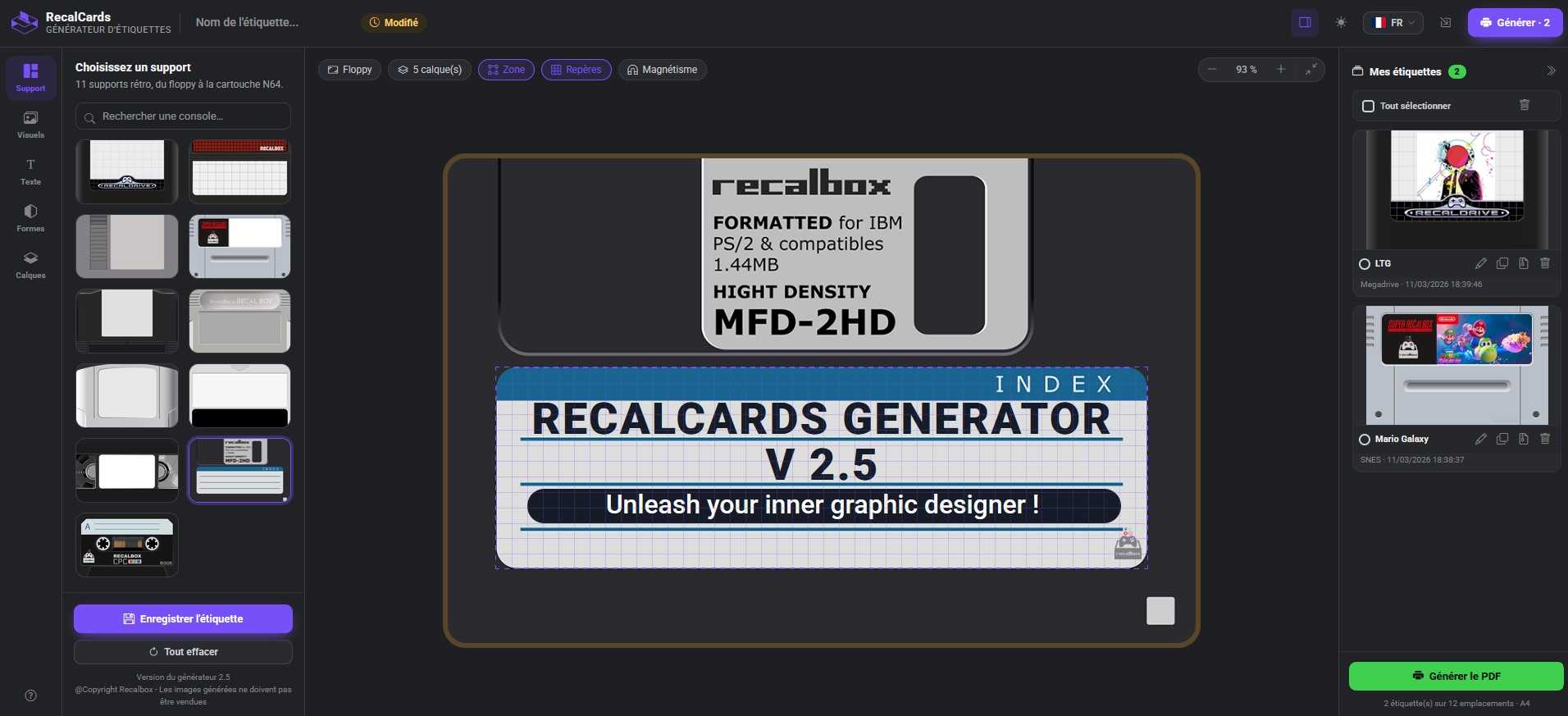
Task: Select the Recal Boy cartridge support thumbnail
Action: (239, 321)
